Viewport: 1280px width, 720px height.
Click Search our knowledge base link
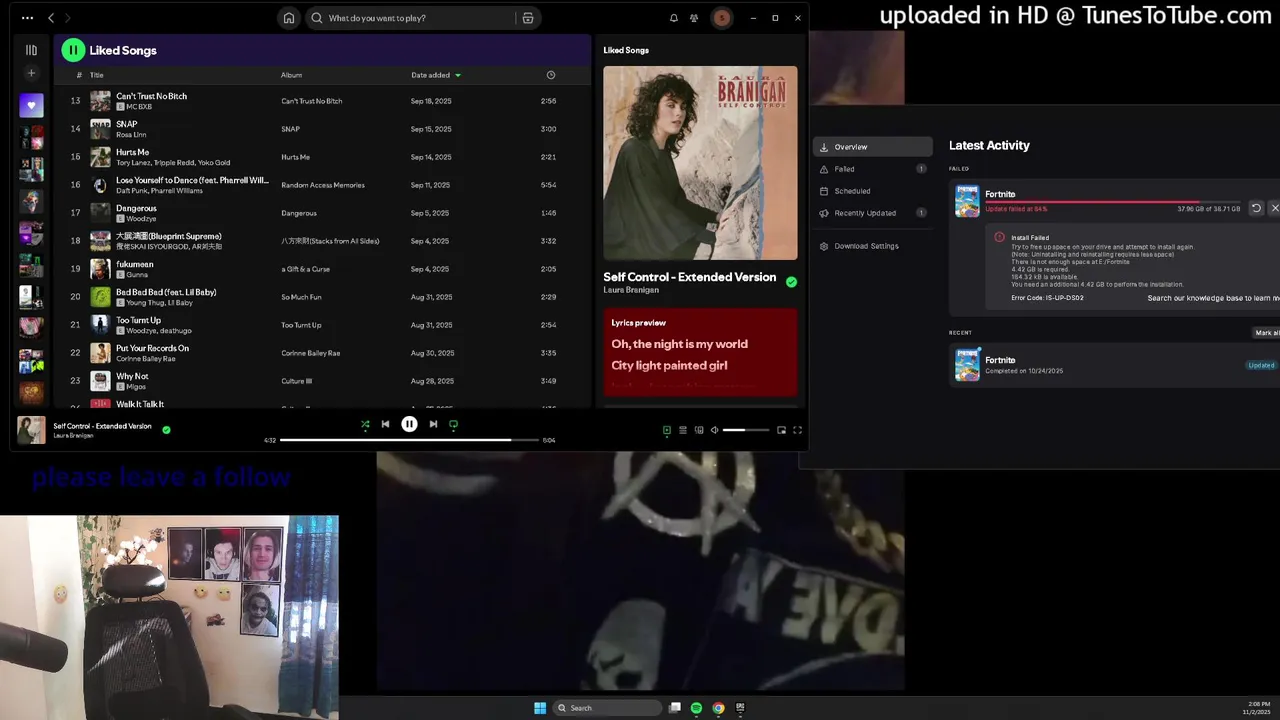click(1213, 298)
